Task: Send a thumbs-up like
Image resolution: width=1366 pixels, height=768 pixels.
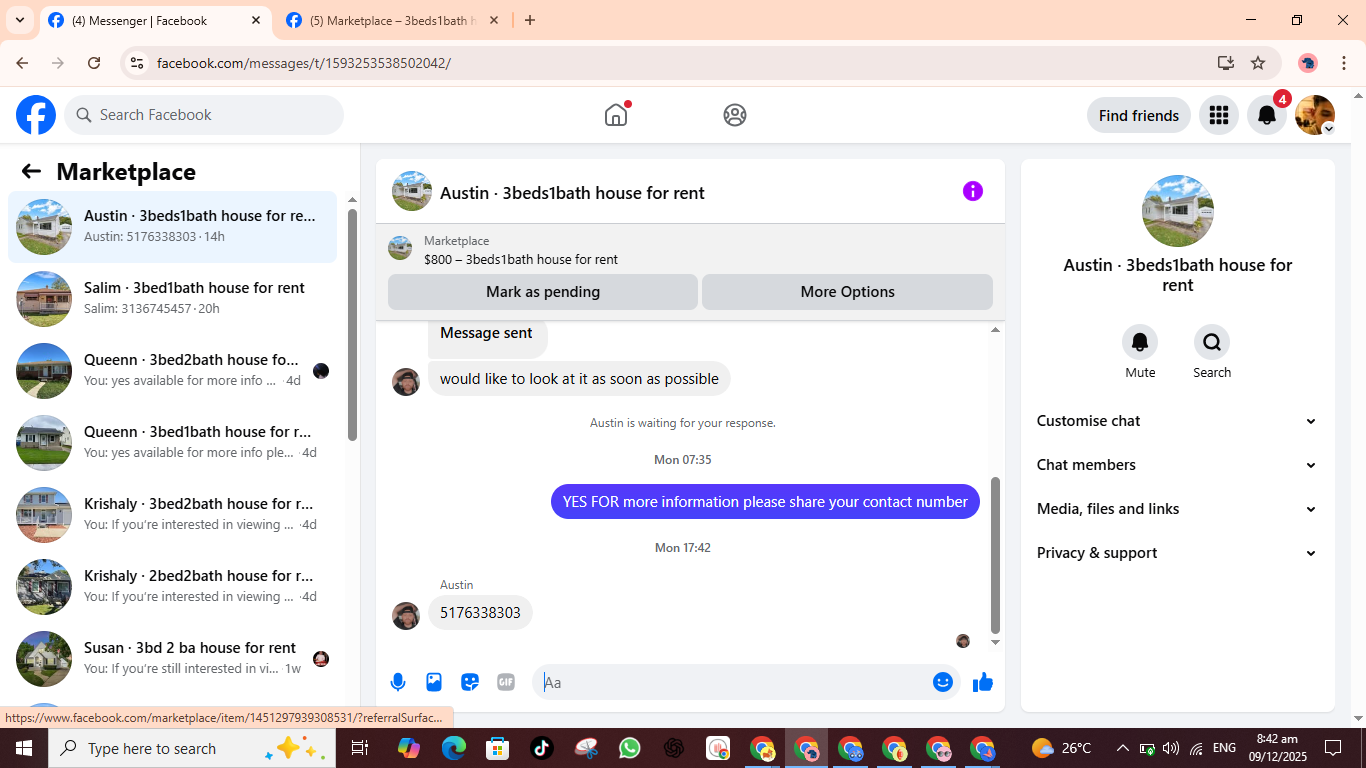Action: [x=983, y=682]
